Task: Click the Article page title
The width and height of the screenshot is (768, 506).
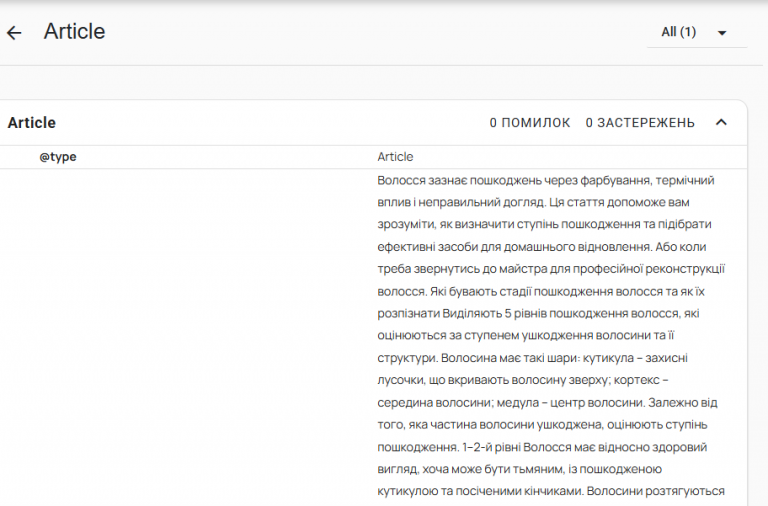Action: click(74, 31)
